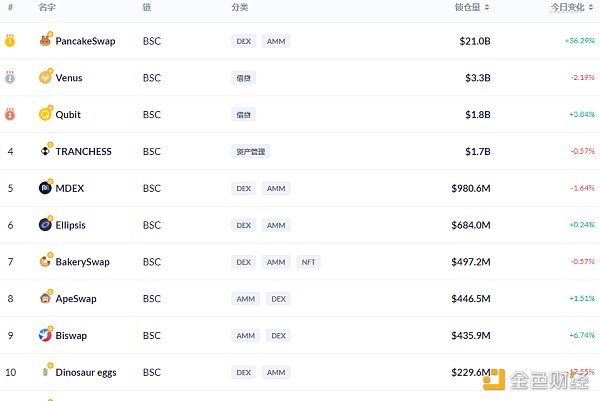This screenshot has height=401, width=600.
Task: Click the TRANCHESS logo icon
Action: click(45, 151)
